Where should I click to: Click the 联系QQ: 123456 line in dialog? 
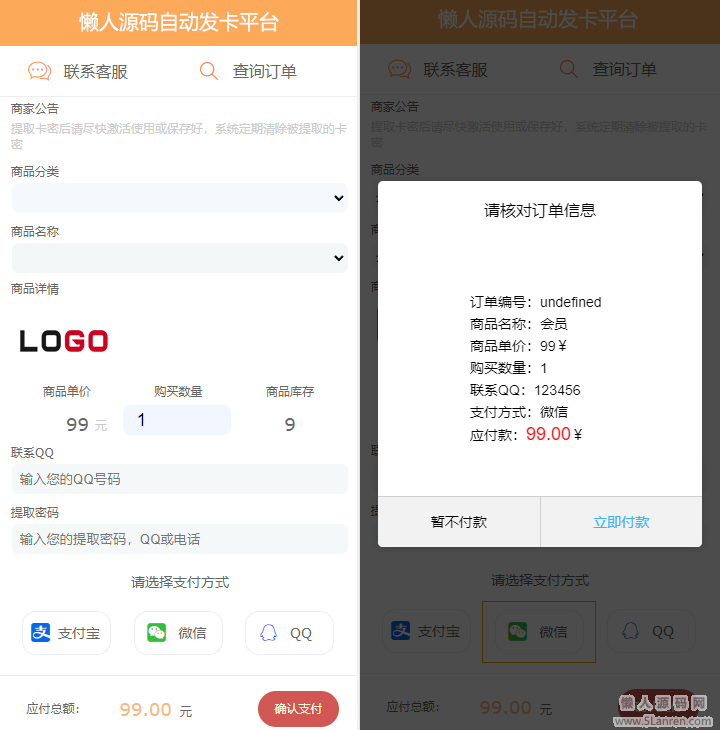[525, 390]
